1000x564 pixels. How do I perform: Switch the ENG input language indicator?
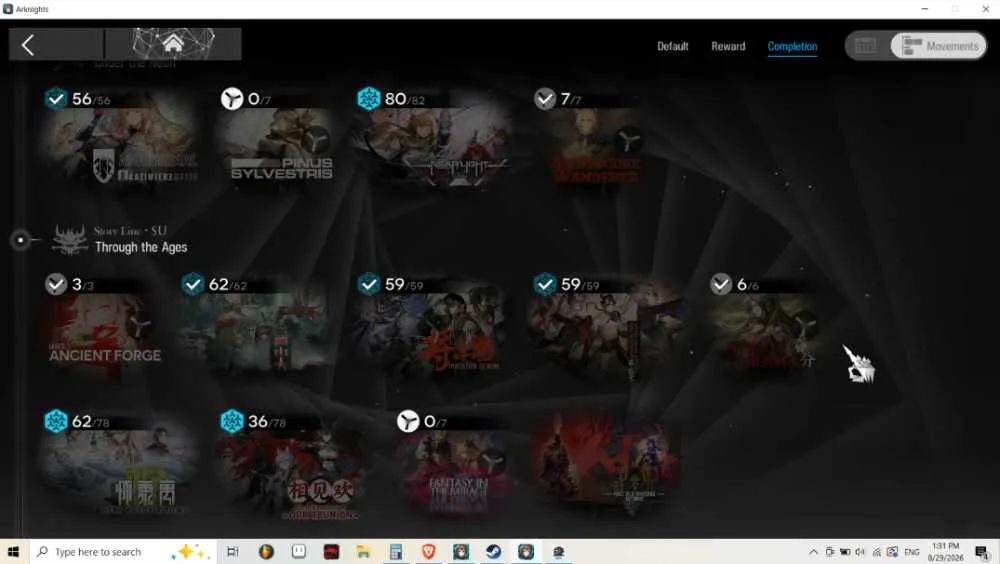point(912,552)
